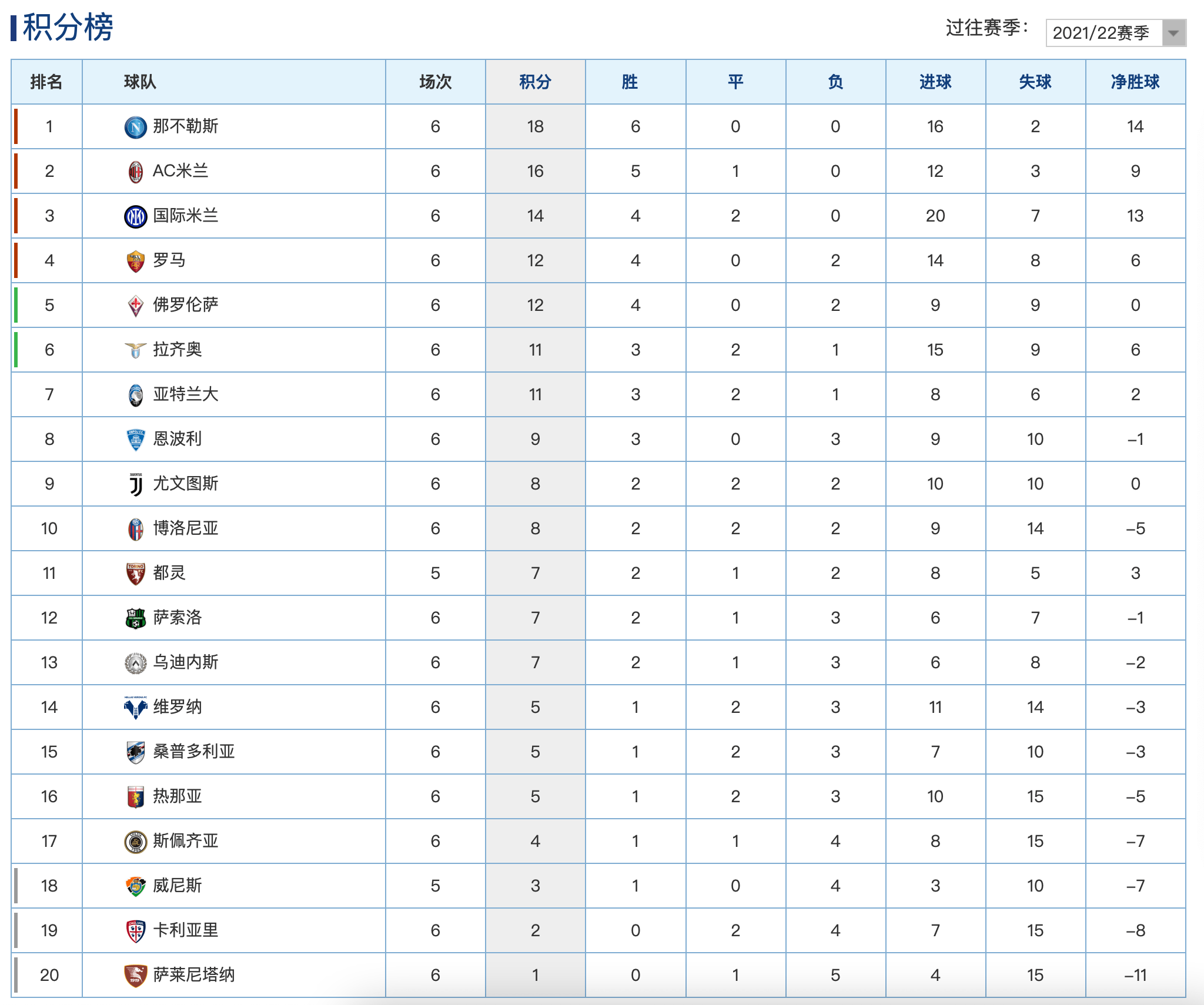This screenshot has width=1204, height=1005.
Task: Click the Atalanta club crest icon
Action: click(x=136, y=395)
